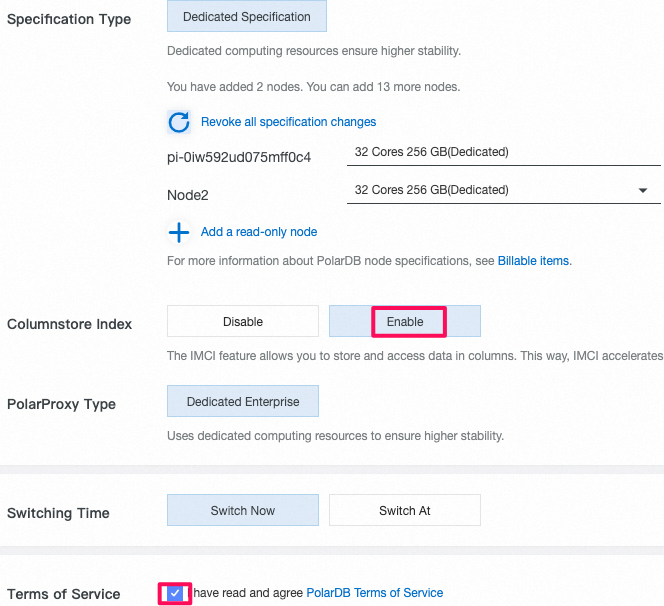Select Dedicated Specification type
This screenshot has height=606, width=664.
247,16
